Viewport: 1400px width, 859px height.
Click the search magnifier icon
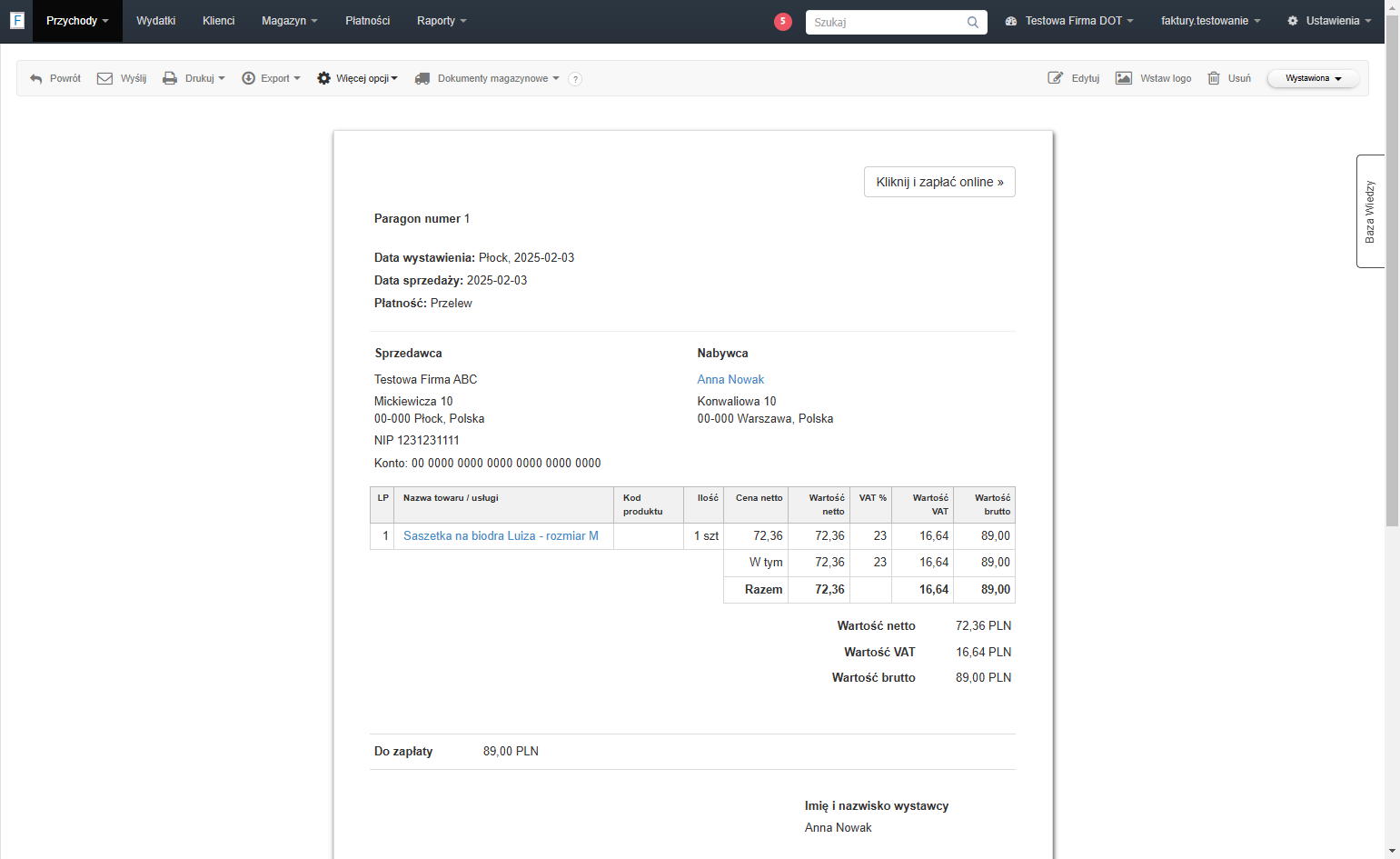point(973,22)
